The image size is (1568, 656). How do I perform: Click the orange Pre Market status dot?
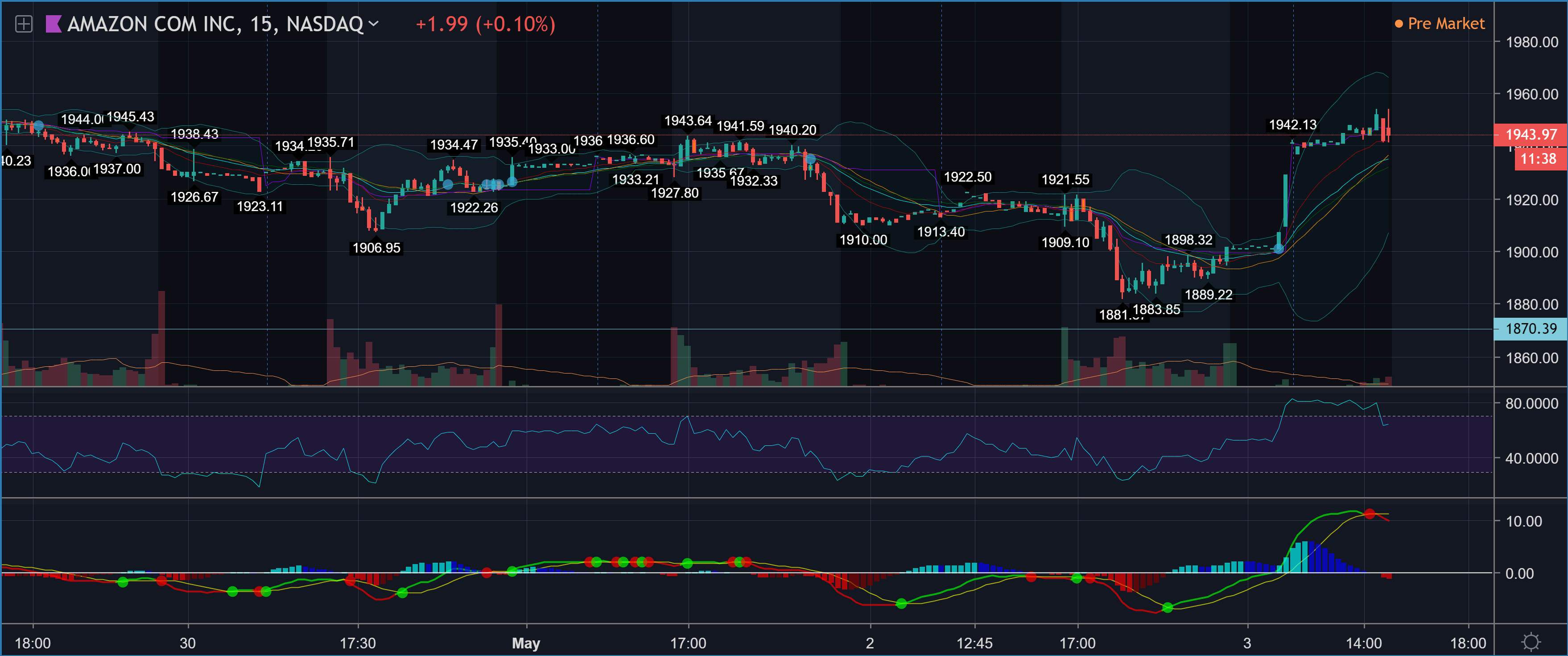1399,25
